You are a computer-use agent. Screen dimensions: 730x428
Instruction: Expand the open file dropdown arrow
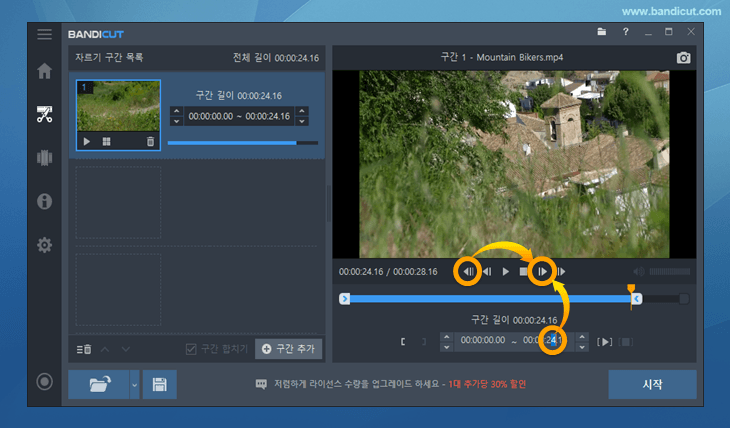point(135,385)
